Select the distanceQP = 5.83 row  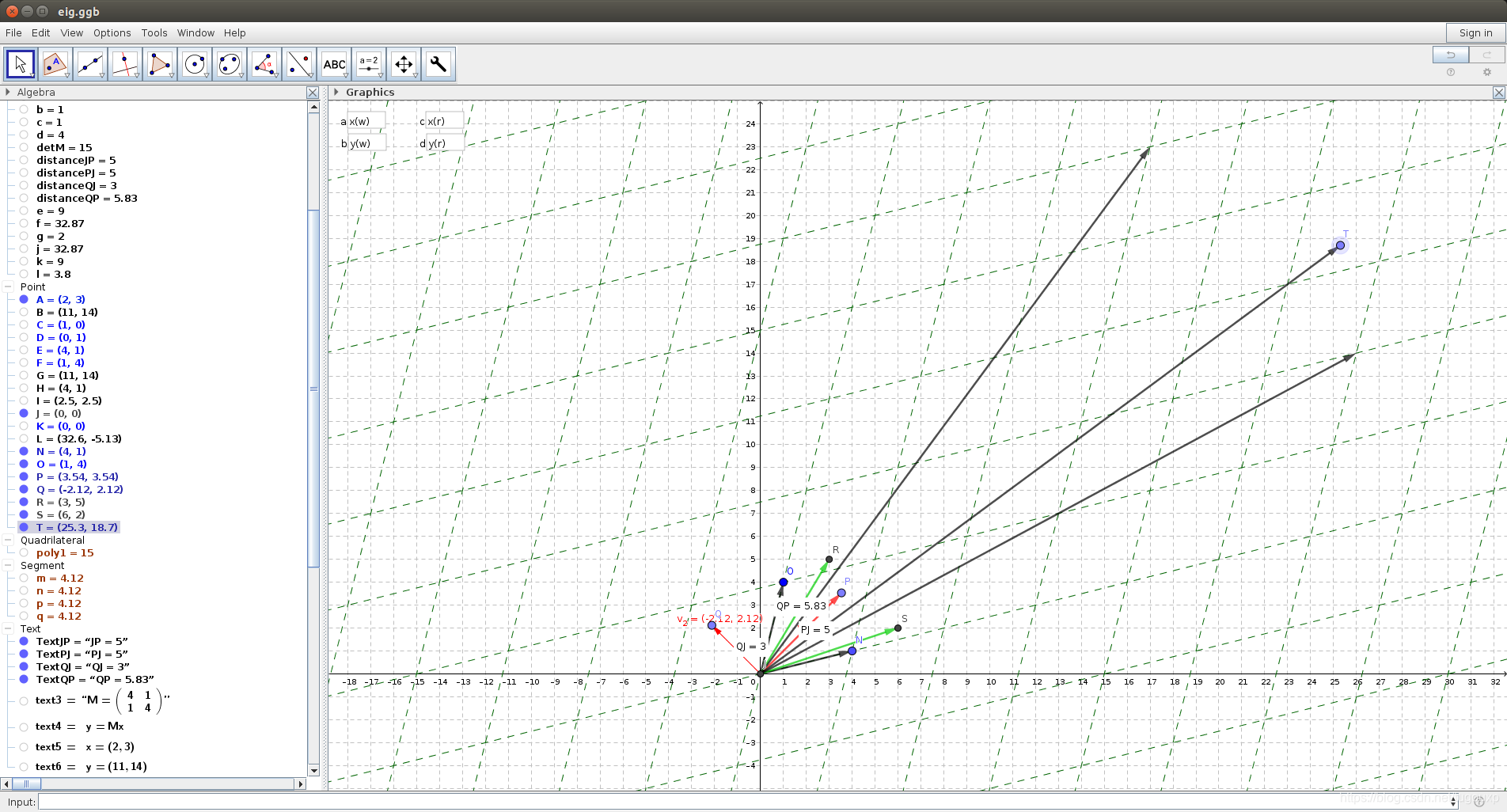pos(87,198)
